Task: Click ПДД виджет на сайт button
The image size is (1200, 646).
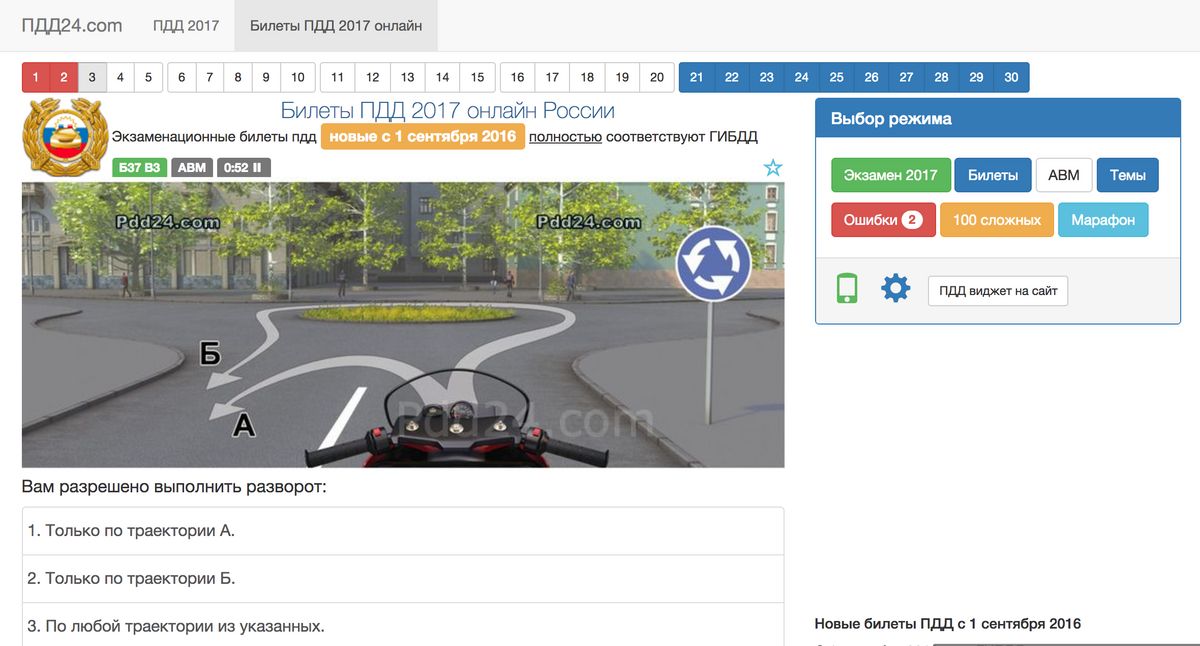Action: (998, 291)
